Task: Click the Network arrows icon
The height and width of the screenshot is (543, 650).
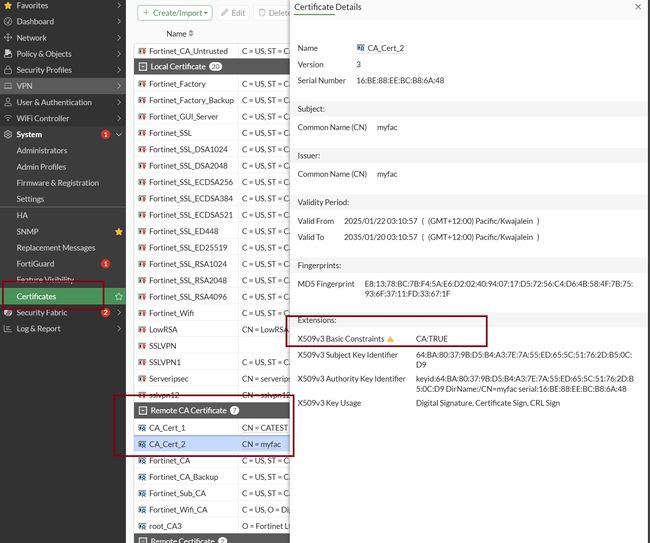Action: (x=8, y=38)
